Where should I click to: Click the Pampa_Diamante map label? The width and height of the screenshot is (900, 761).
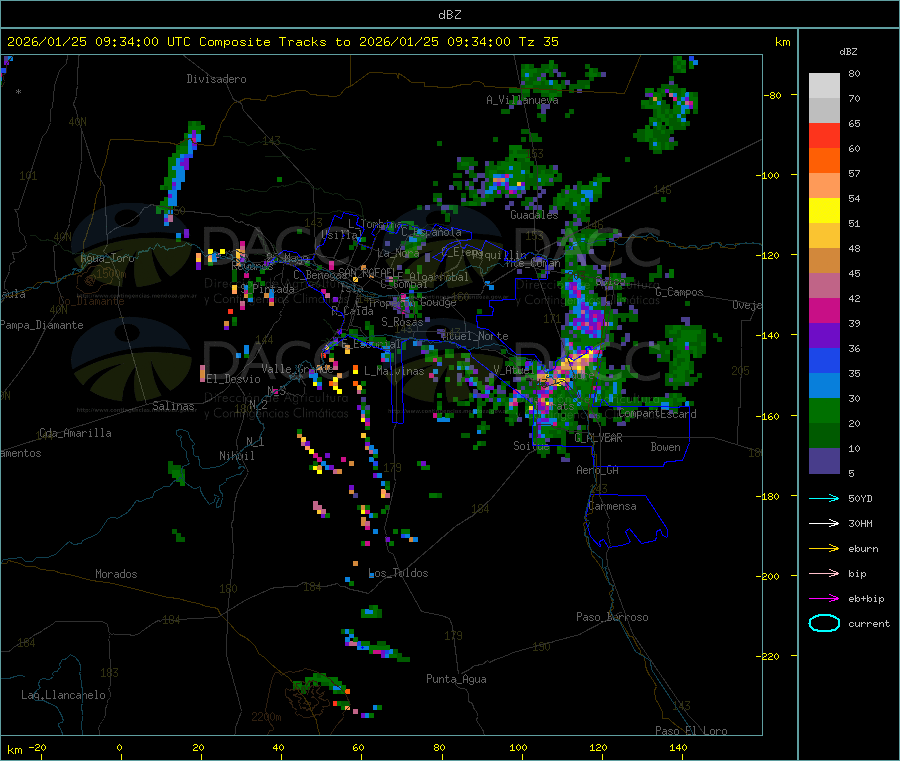tap(42, 325)
